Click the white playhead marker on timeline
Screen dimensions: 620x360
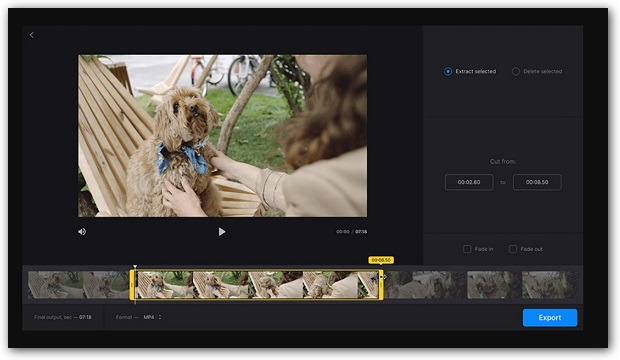click(x=135, y=267)
